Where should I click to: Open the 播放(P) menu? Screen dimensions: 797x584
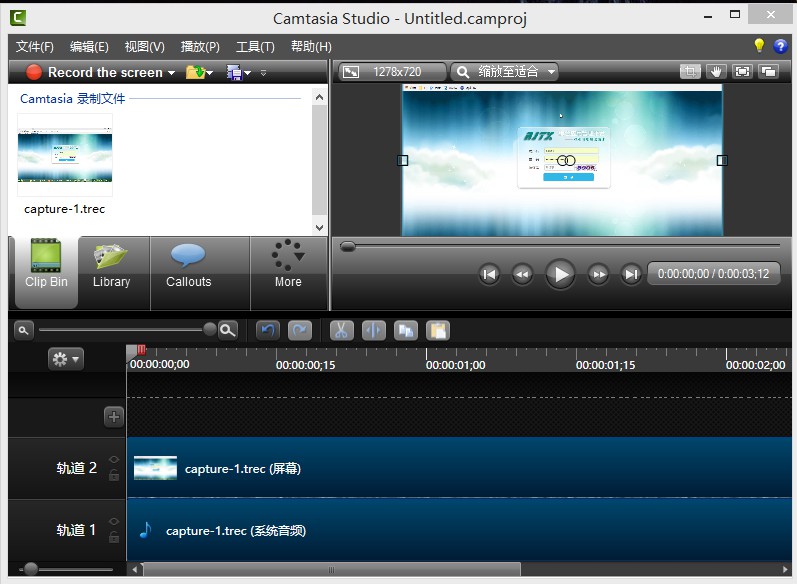[x=200, y=47]
